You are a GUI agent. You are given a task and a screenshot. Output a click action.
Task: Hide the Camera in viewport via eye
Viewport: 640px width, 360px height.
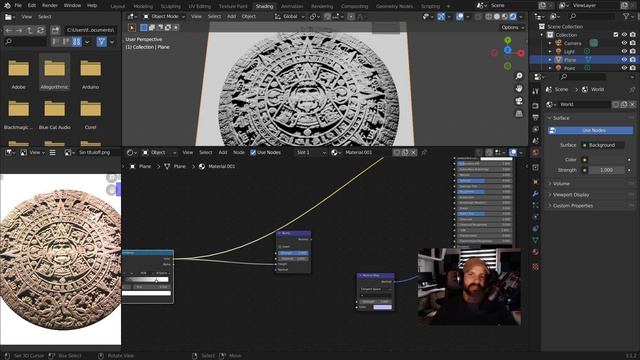coord(624,43)
